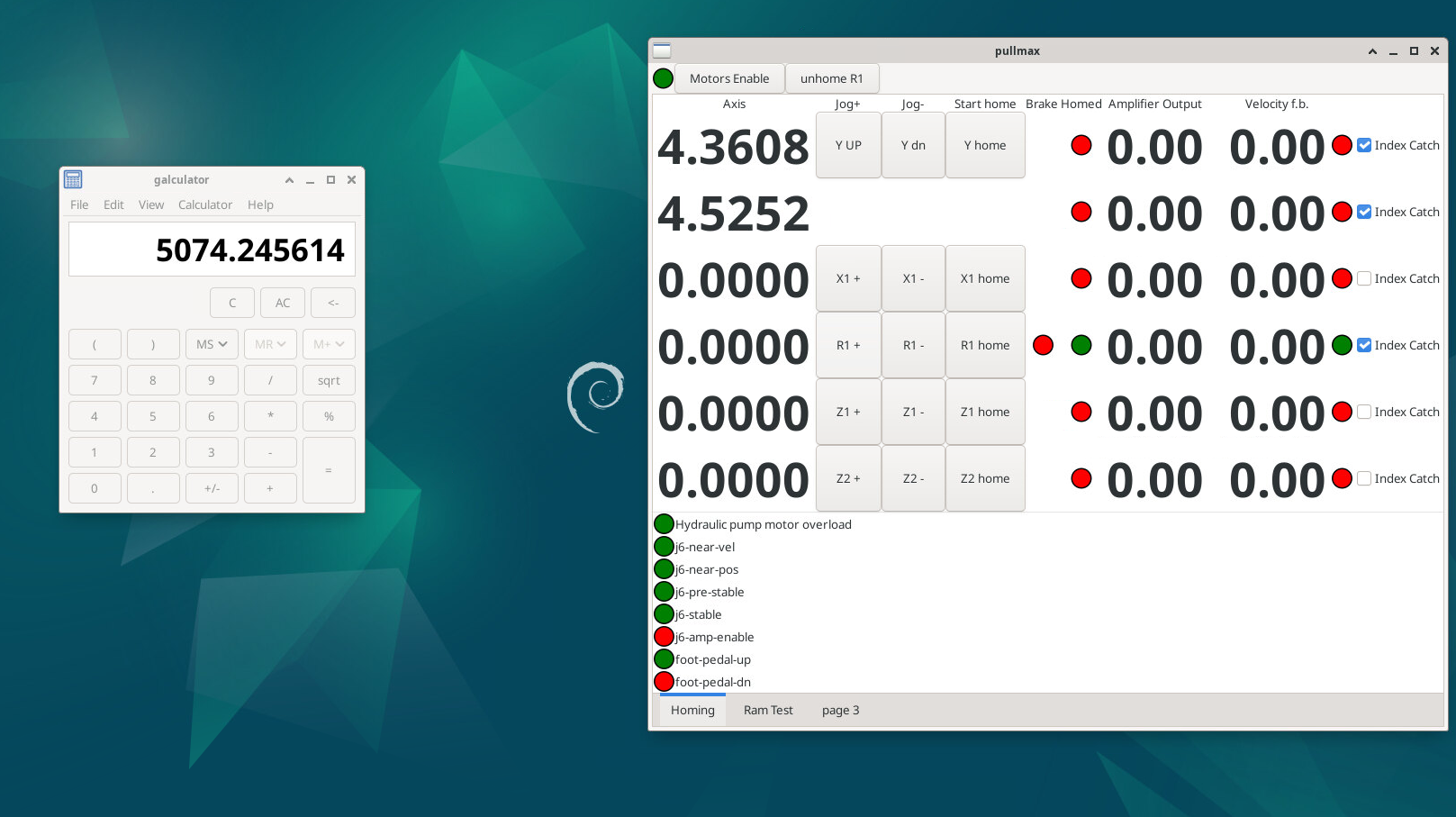Jog the R1 axis with R1 +
The width and height of the screenshot is (1456, 817).
click(847, 345)
